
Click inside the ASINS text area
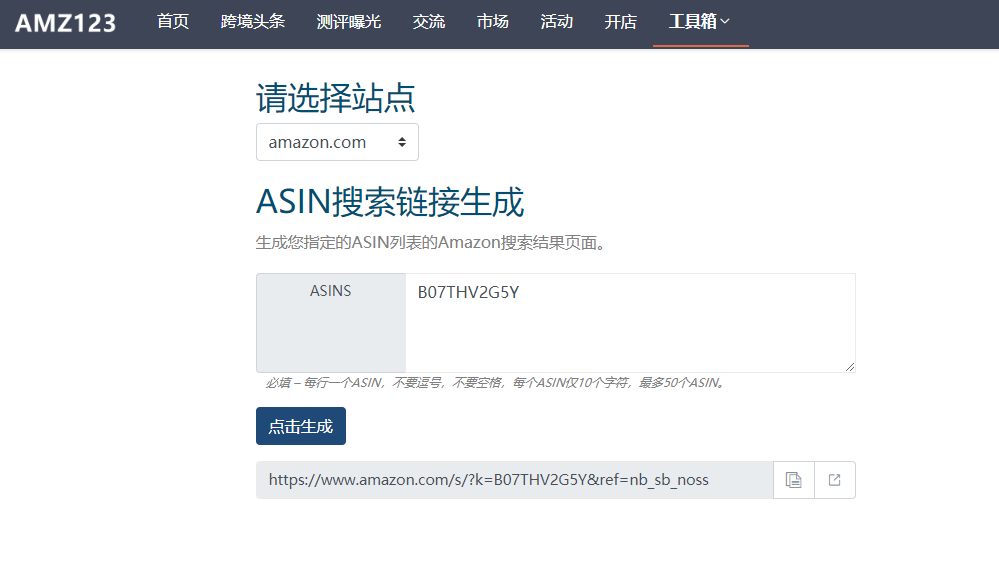[x=630, y=323]
